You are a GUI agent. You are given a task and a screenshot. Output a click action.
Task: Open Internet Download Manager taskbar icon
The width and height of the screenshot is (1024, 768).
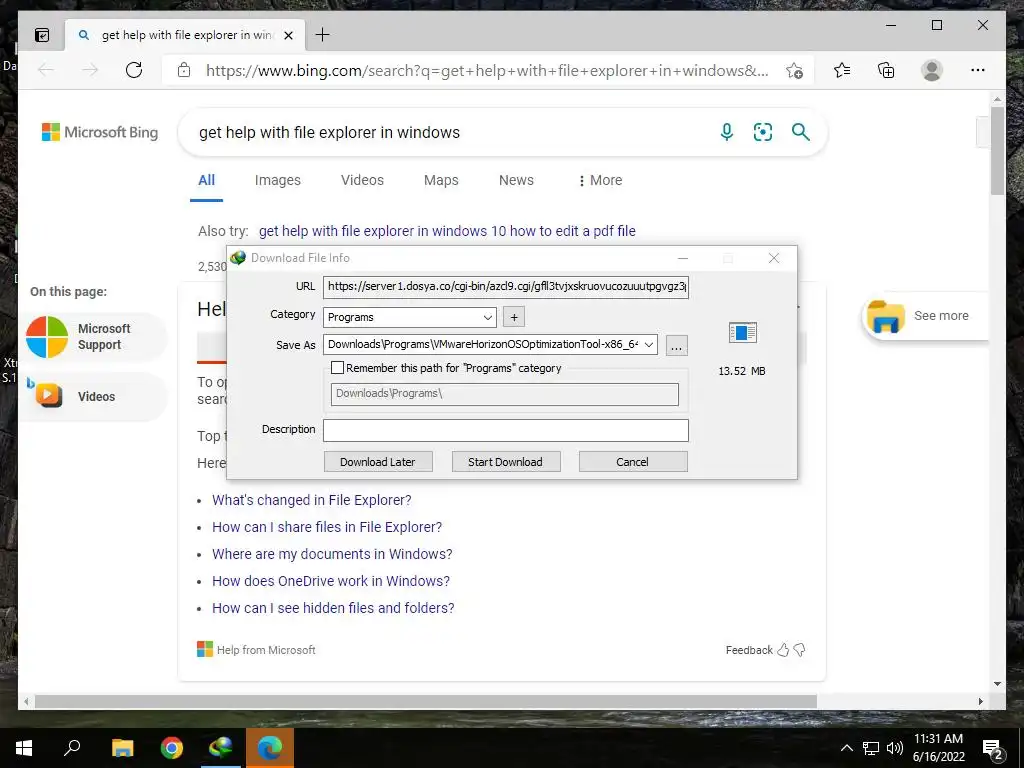pyautogui.click(x=221, y=748)
